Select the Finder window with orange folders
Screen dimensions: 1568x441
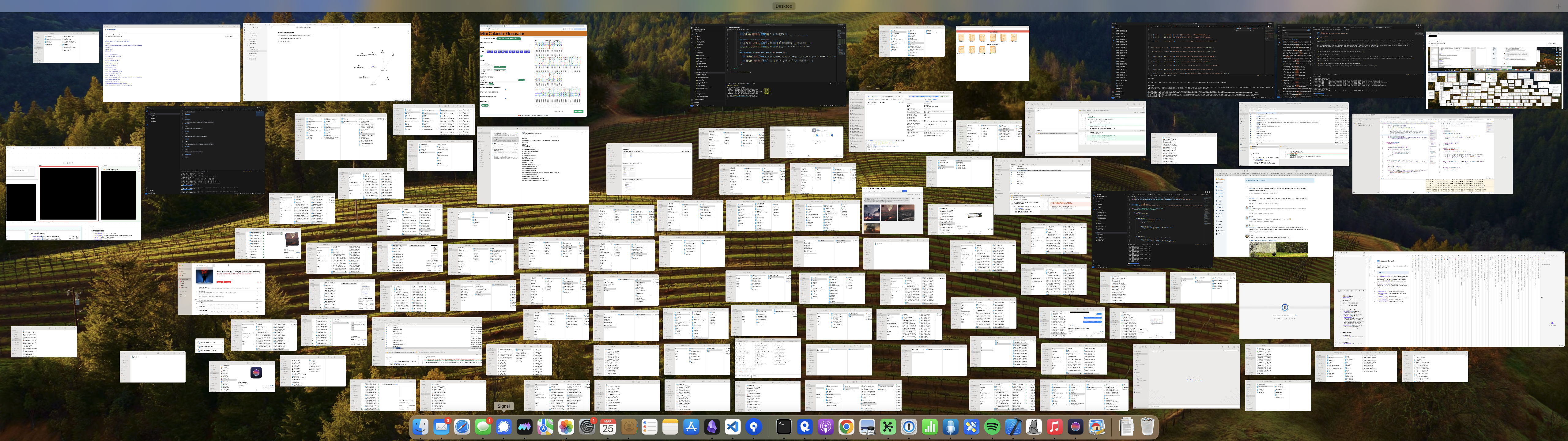point(992,53)
